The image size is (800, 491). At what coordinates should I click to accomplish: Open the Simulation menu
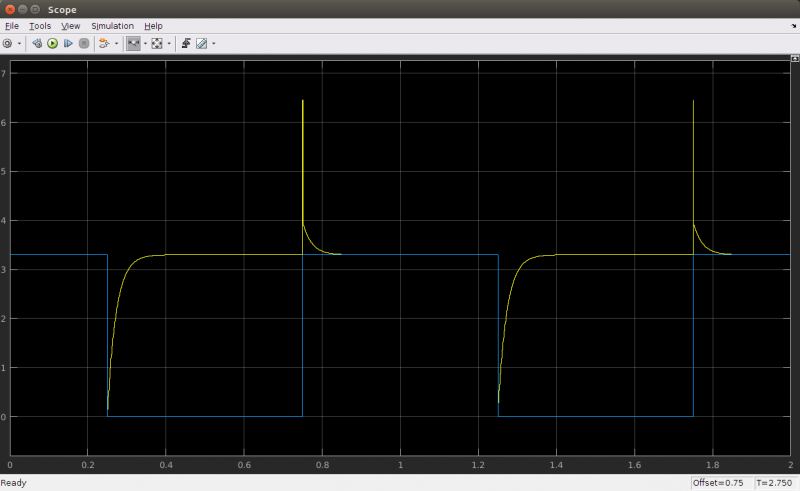click(x=112, y=26)
